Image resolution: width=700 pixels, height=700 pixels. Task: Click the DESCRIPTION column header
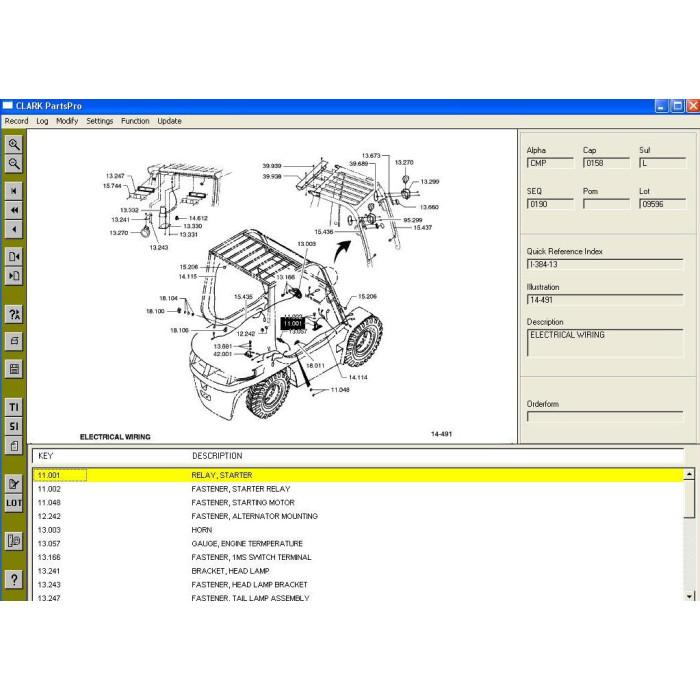pos(217,456)
